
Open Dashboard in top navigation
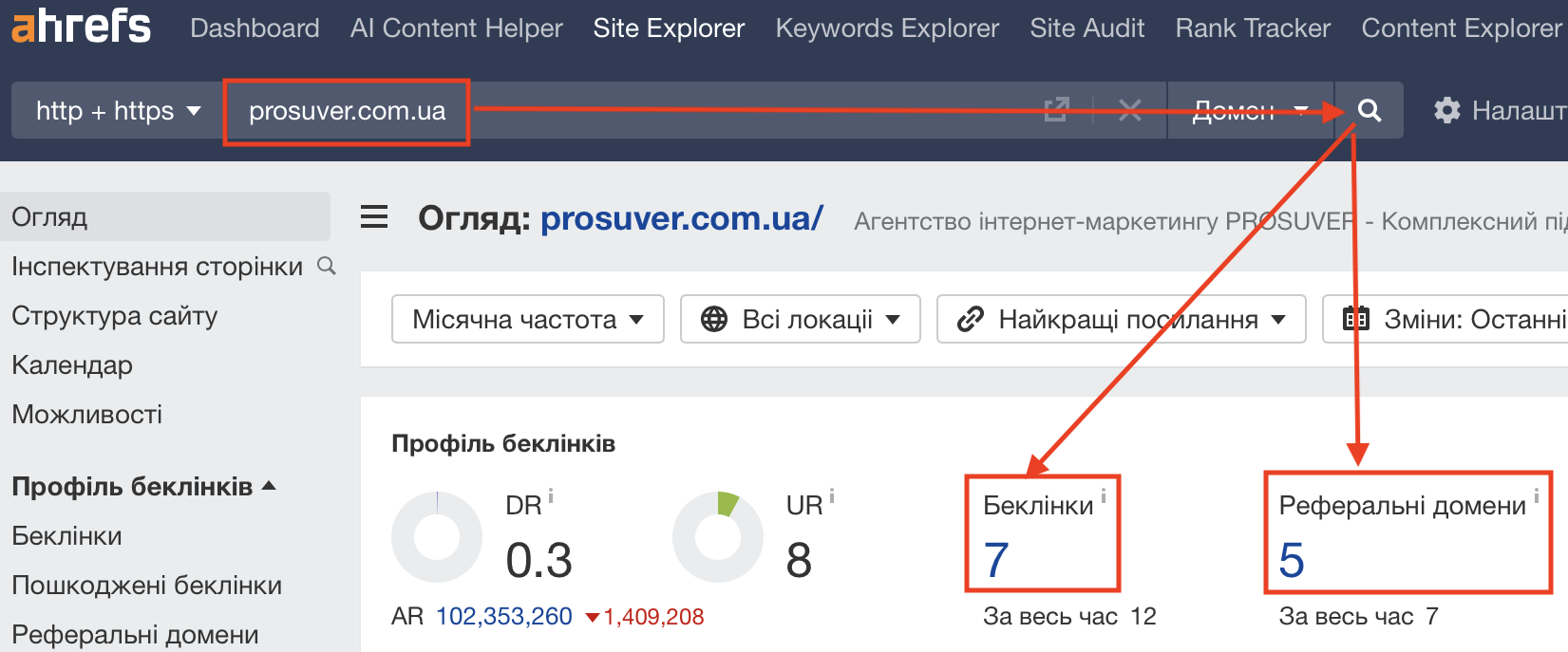coord(255,28)
